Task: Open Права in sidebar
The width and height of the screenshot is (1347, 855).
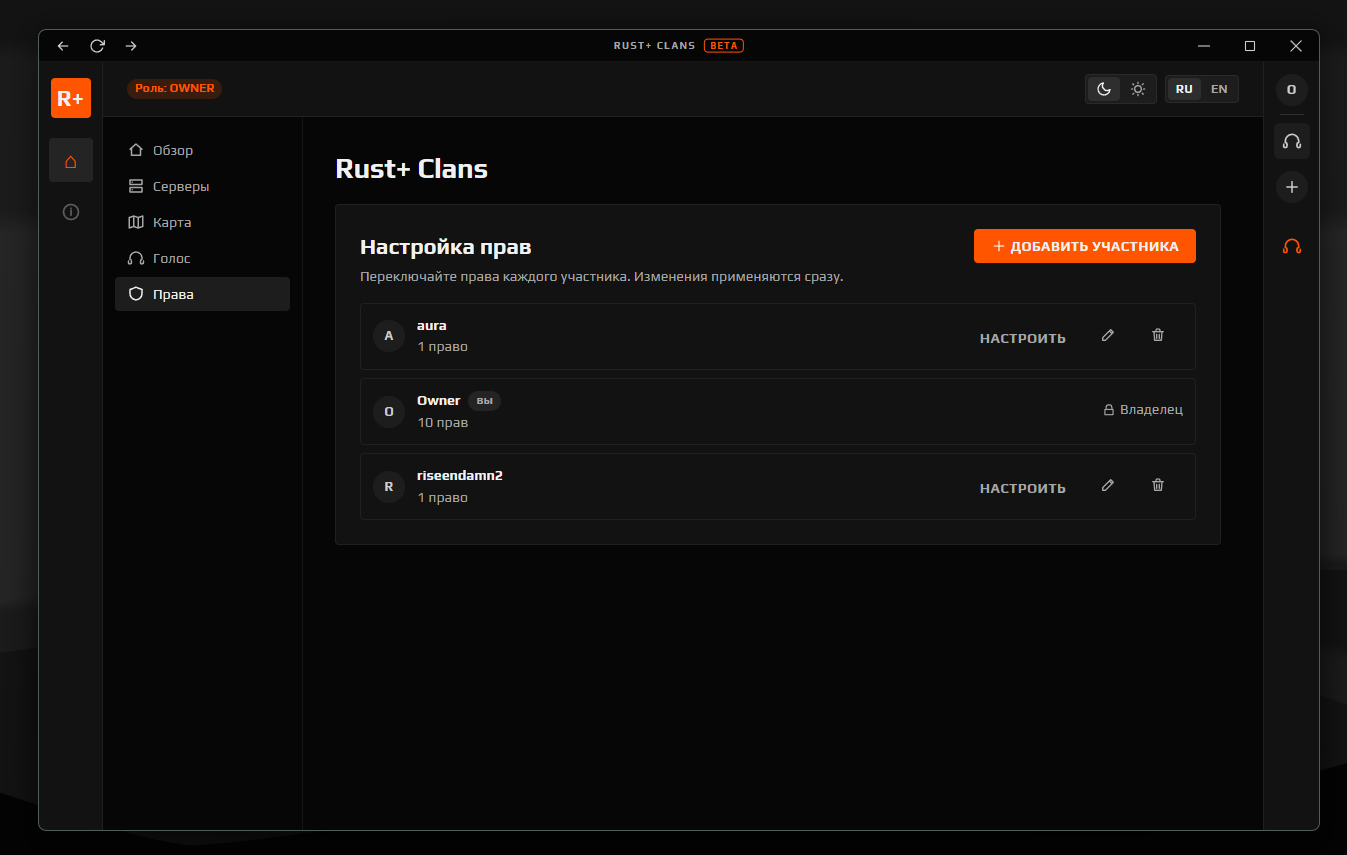Action: (x=202, y=294)
